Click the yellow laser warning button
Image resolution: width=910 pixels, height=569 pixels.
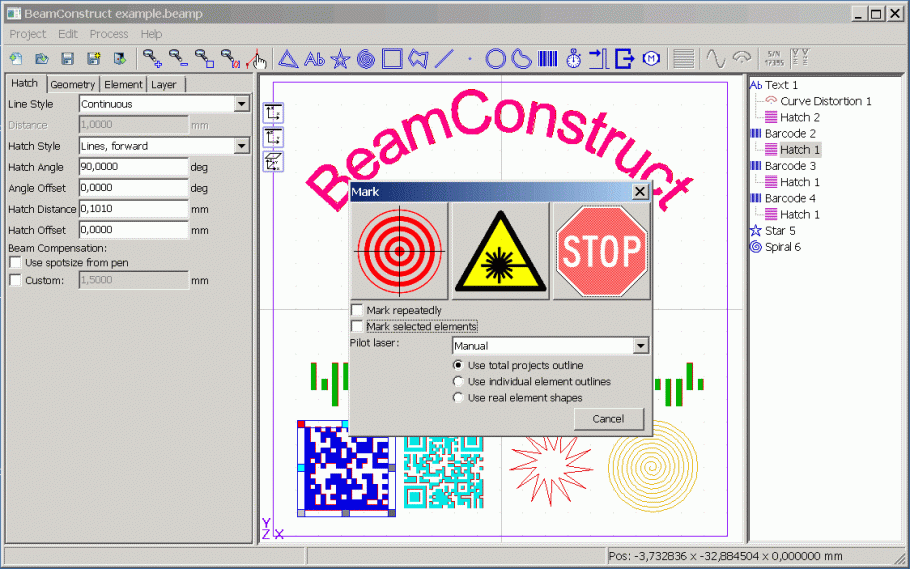(x=500, y=251)
